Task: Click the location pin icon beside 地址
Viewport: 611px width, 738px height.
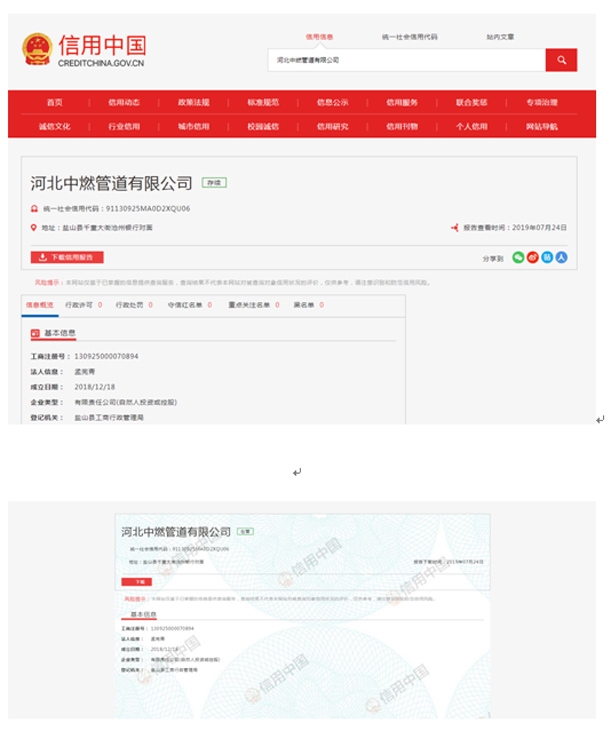Action: [34, 228]
